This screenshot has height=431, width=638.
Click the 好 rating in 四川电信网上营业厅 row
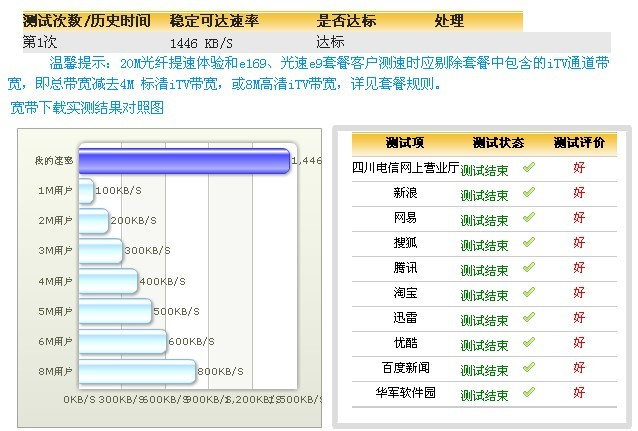point(579,167)
